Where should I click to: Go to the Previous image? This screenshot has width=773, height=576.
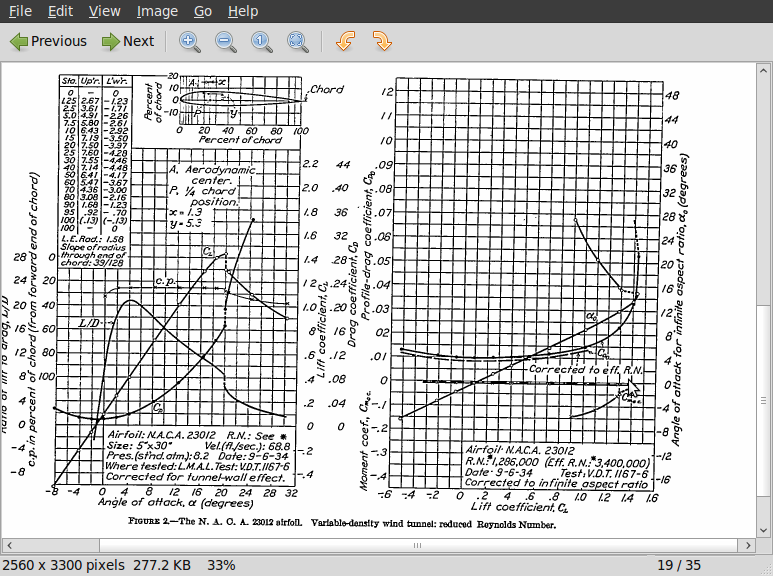(48, 41)
